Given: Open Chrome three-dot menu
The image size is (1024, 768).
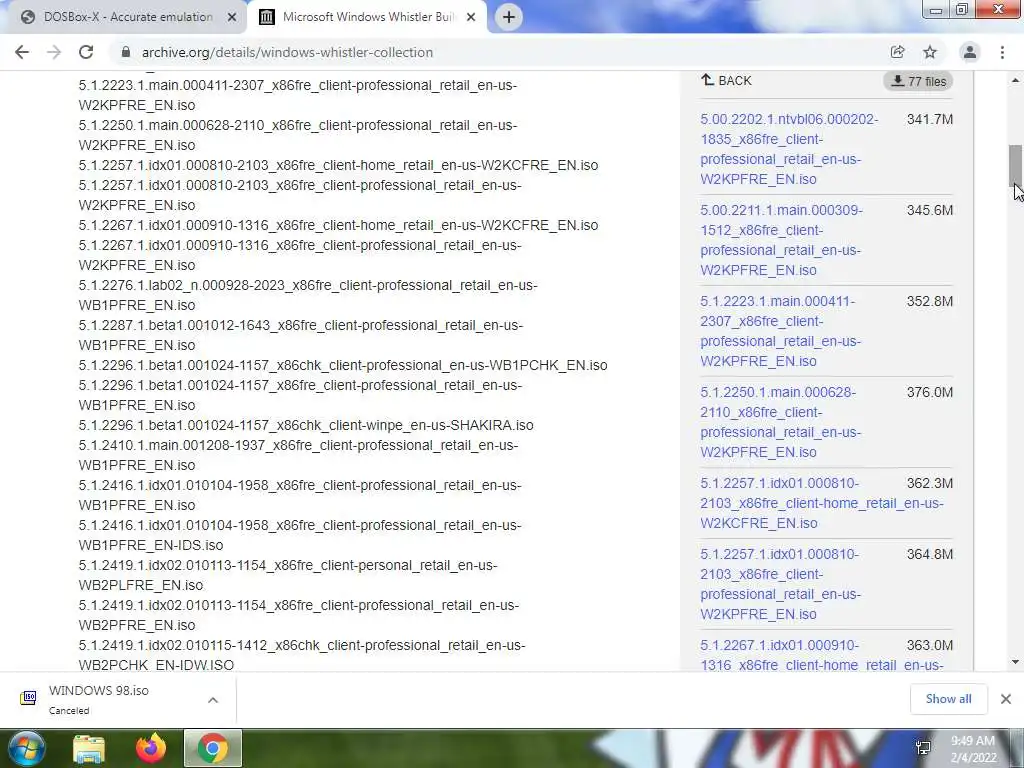Looking at the screenshot, I should [1002, 52].
